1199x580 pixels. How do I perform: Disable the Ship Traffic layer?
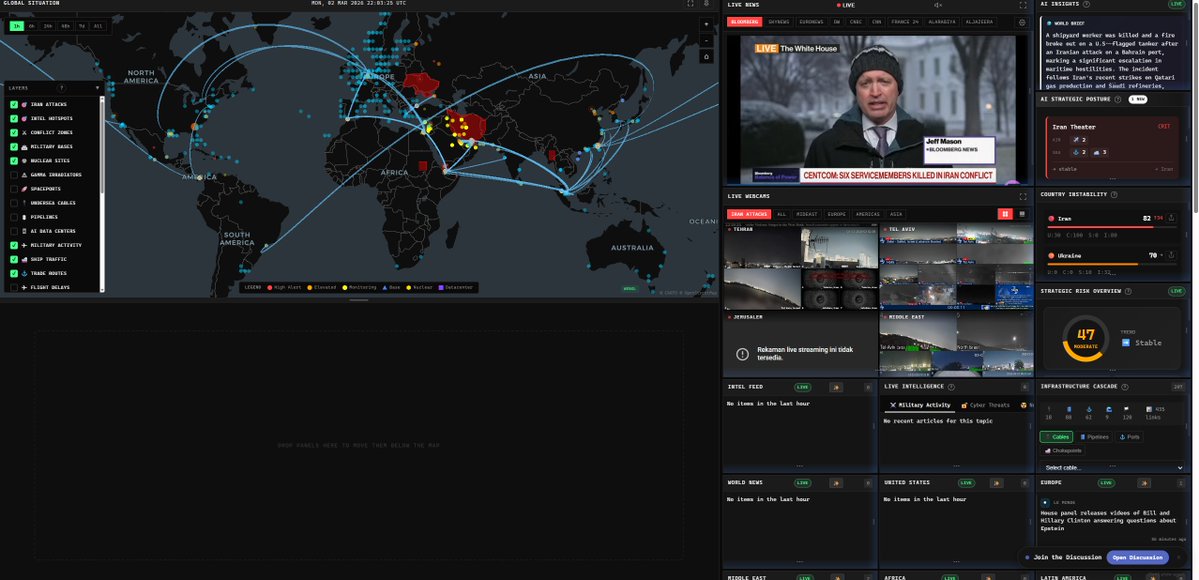click(14, 258)
